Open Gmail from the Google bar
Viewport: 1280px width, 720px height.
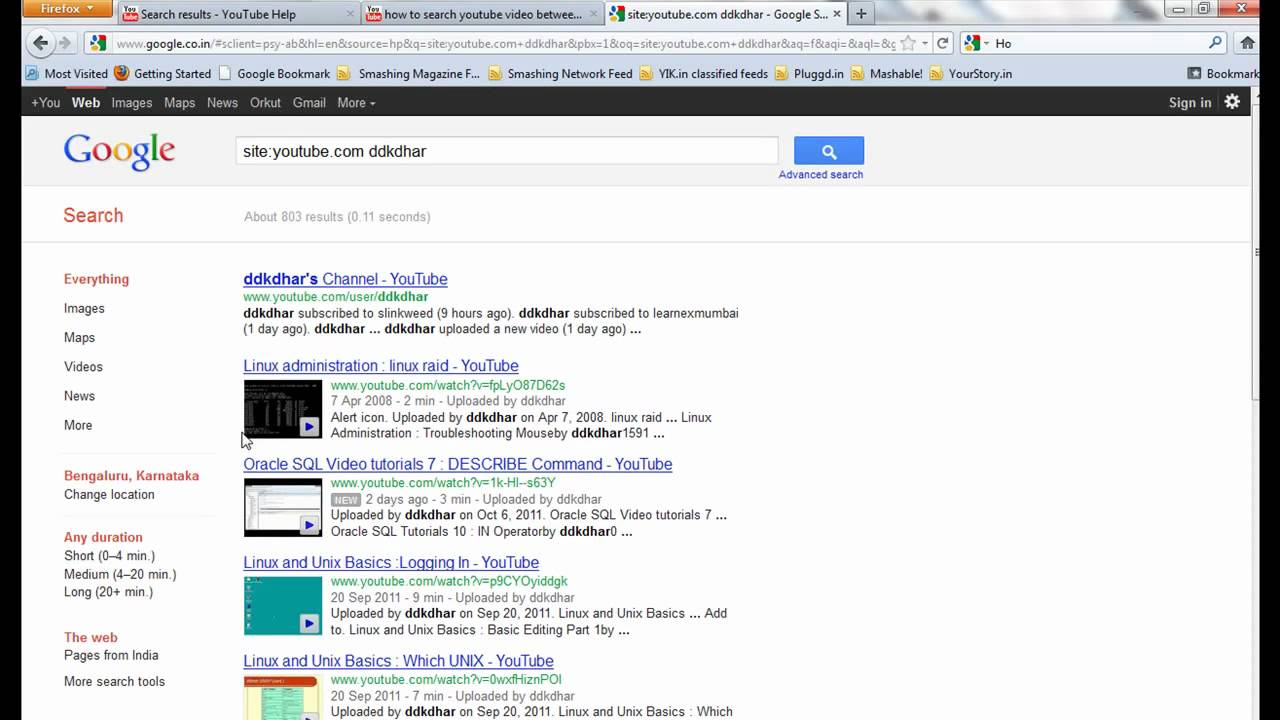pos(309,103)
